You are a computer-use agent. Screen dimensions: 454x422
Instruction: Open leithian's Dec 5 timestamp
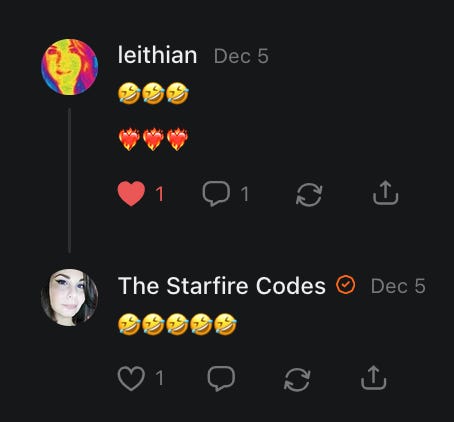[241, 56]
